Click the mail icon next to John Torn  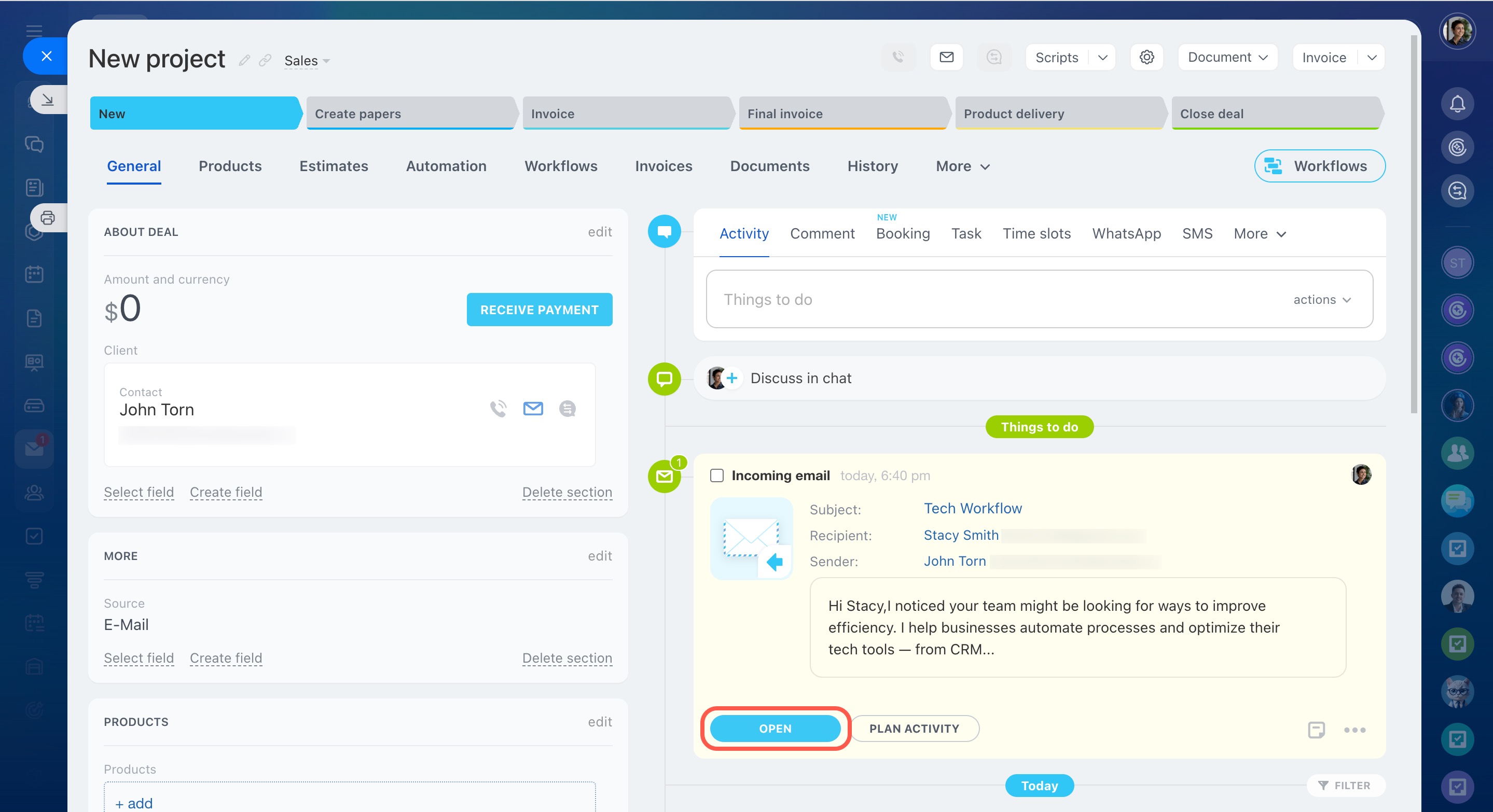[533, 408]
